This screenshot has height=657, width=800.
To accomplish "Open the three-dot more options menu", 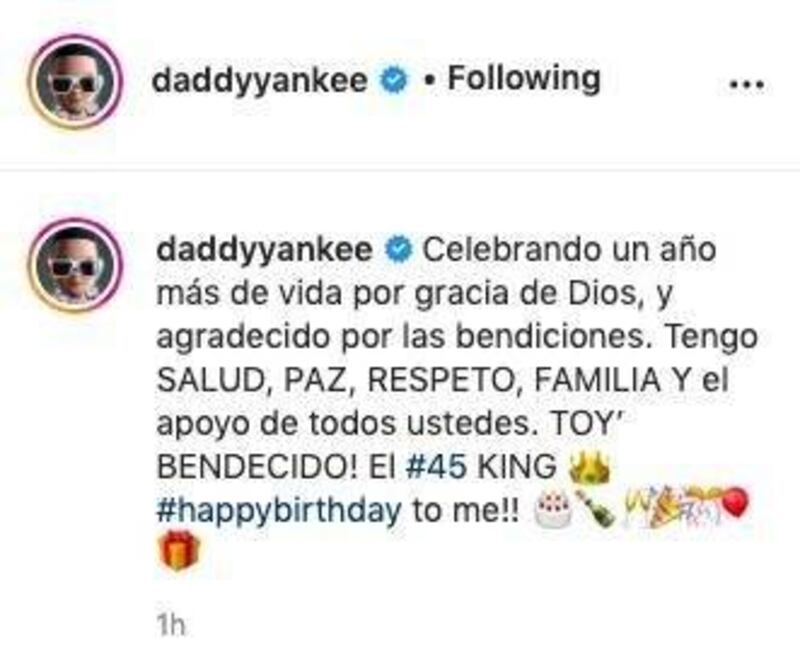I will (x=746, y=85).
